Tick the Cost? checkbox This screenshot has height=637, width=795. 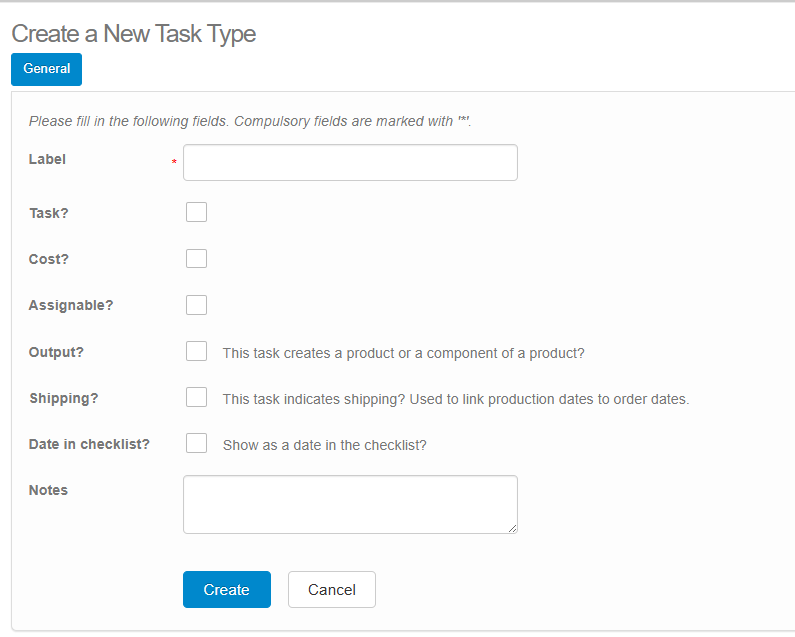[196, 259]
